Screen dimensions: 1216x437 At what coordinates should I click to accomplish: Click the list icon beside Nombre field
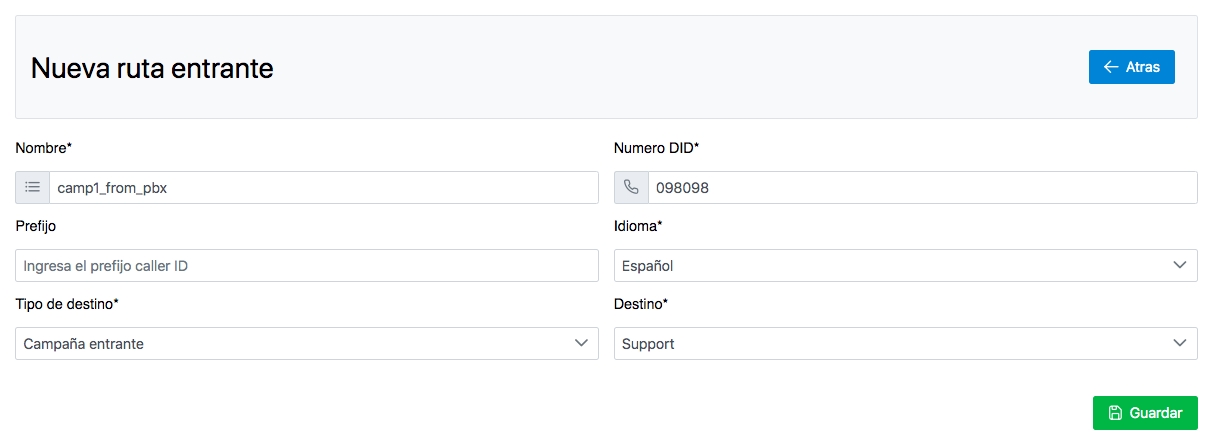coord(32,187)
